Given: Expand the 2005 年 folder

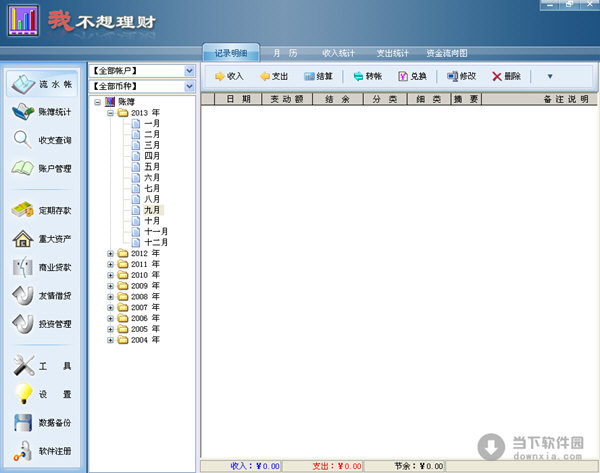Looking at the screenshot, I should click(110, 329).
